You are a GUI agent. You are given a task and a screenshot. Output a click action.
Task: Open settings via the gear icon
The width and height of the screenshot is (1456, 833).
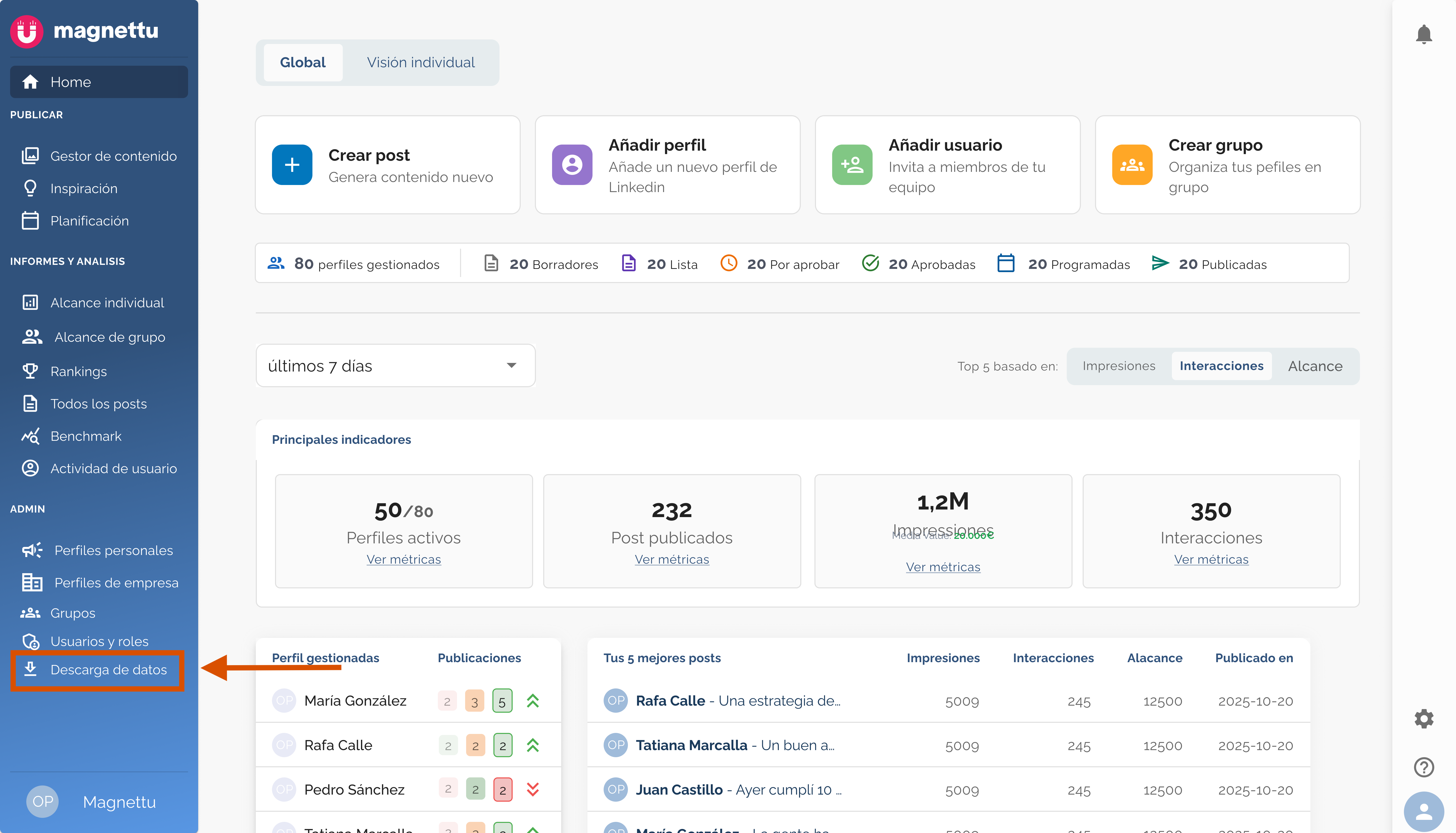[x=1423, y=719]
